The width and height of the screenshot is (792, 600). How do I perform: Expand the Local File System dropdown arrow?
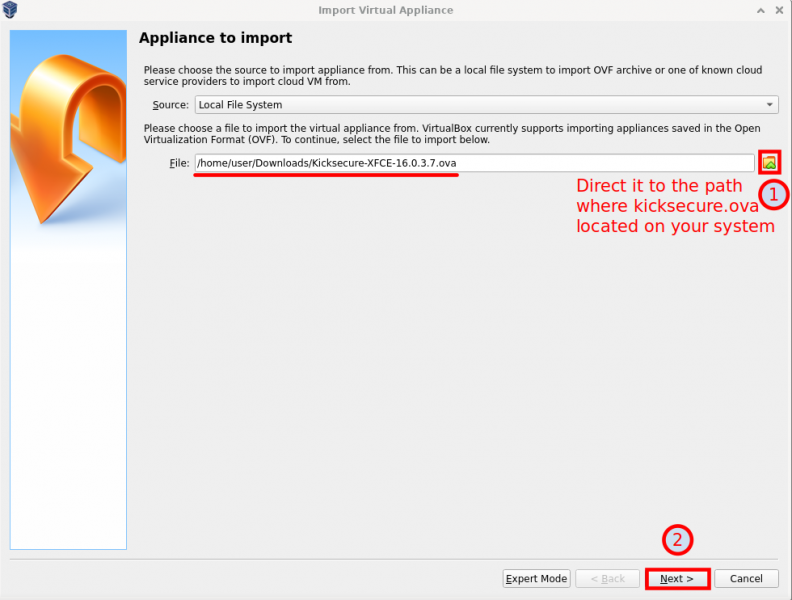pyautogui.click(x=769, y=105)
